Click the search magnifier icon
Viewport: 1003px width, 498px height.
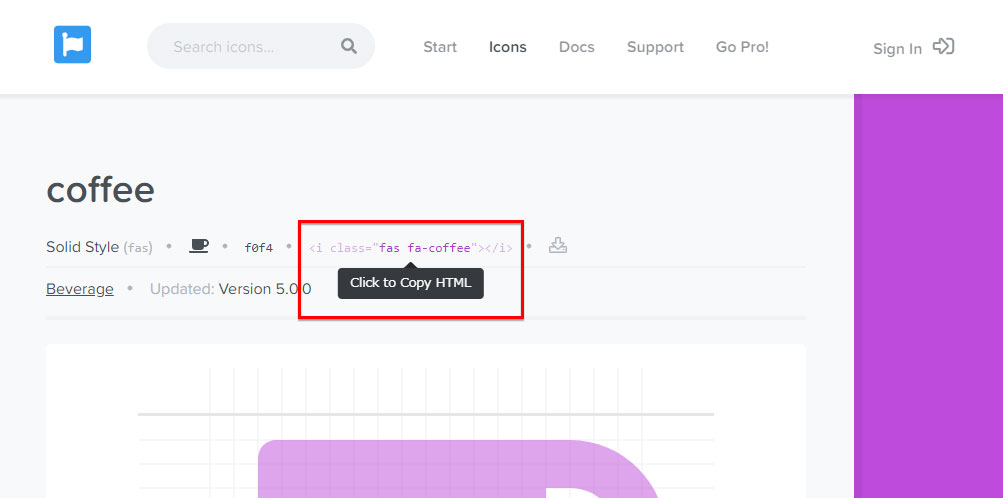[349, 46]
